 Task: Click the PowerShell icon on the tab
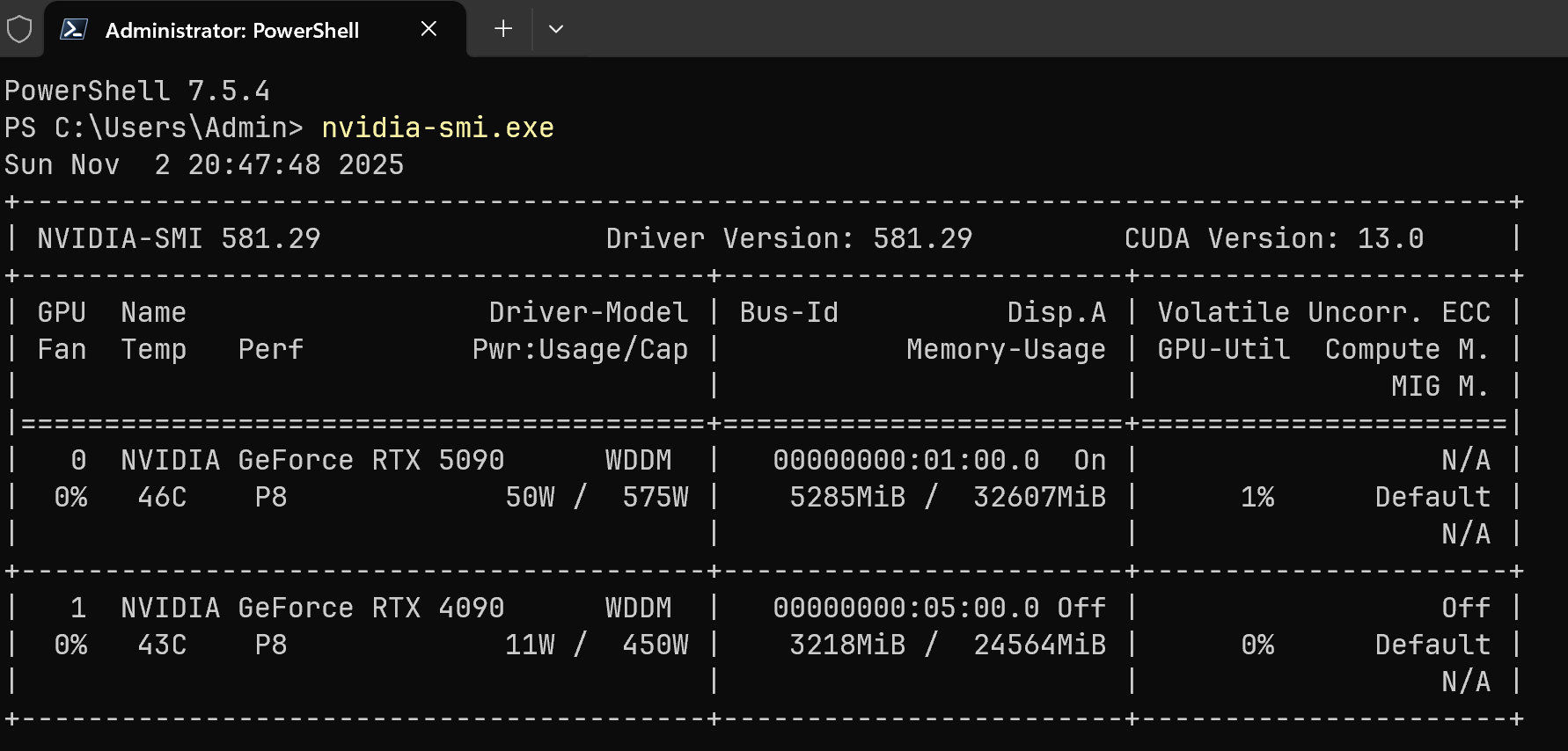tap(73, 30)
